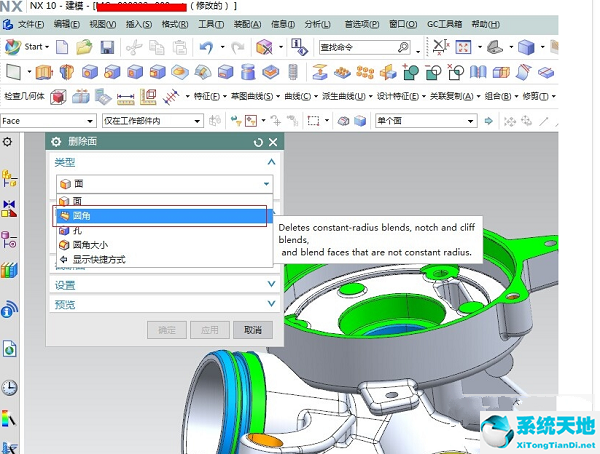This screenshot has height=454, width=600.
Task: Open the 派生曲线(U) toolbar dropdown
Action: point(347,96)
